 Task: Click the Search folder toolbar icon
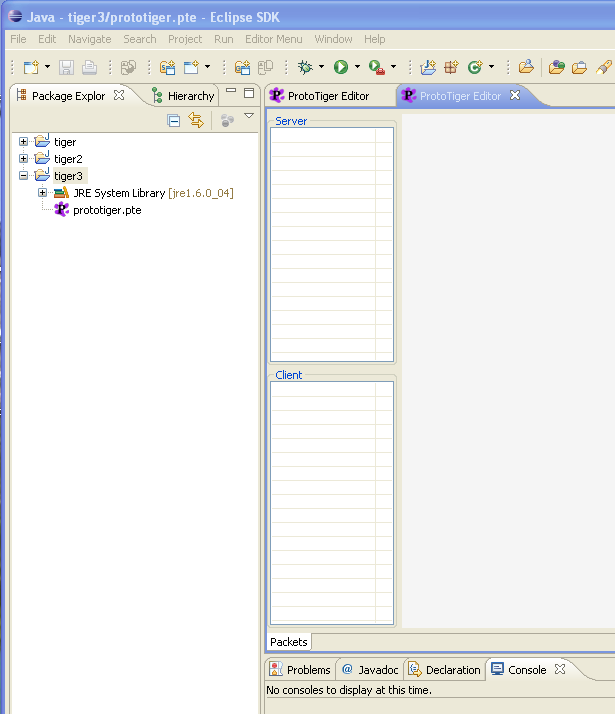click(x=579, y=67)
